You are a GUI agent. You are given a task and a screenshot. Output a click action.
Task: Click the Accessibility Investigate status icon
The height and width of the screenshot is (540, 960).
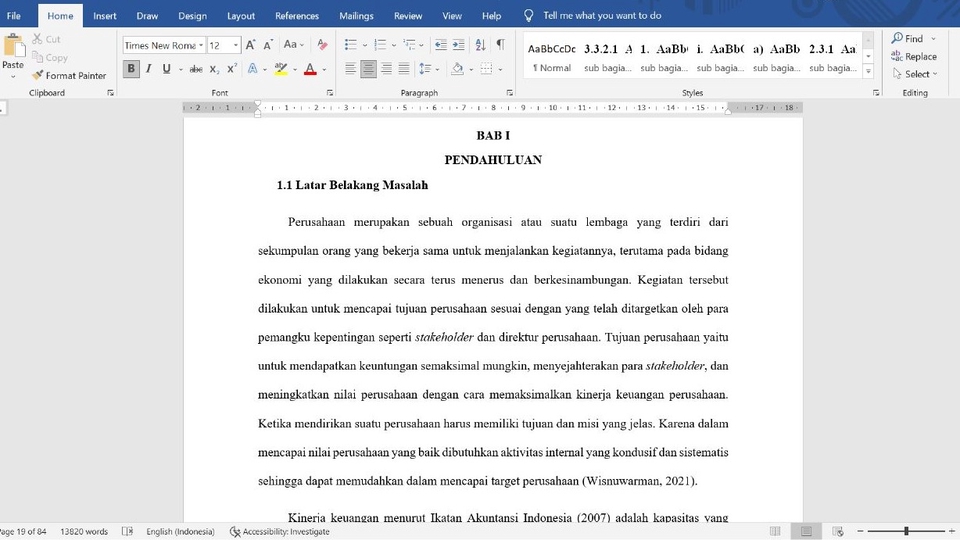pyautogui.click(x=235, y=531)
